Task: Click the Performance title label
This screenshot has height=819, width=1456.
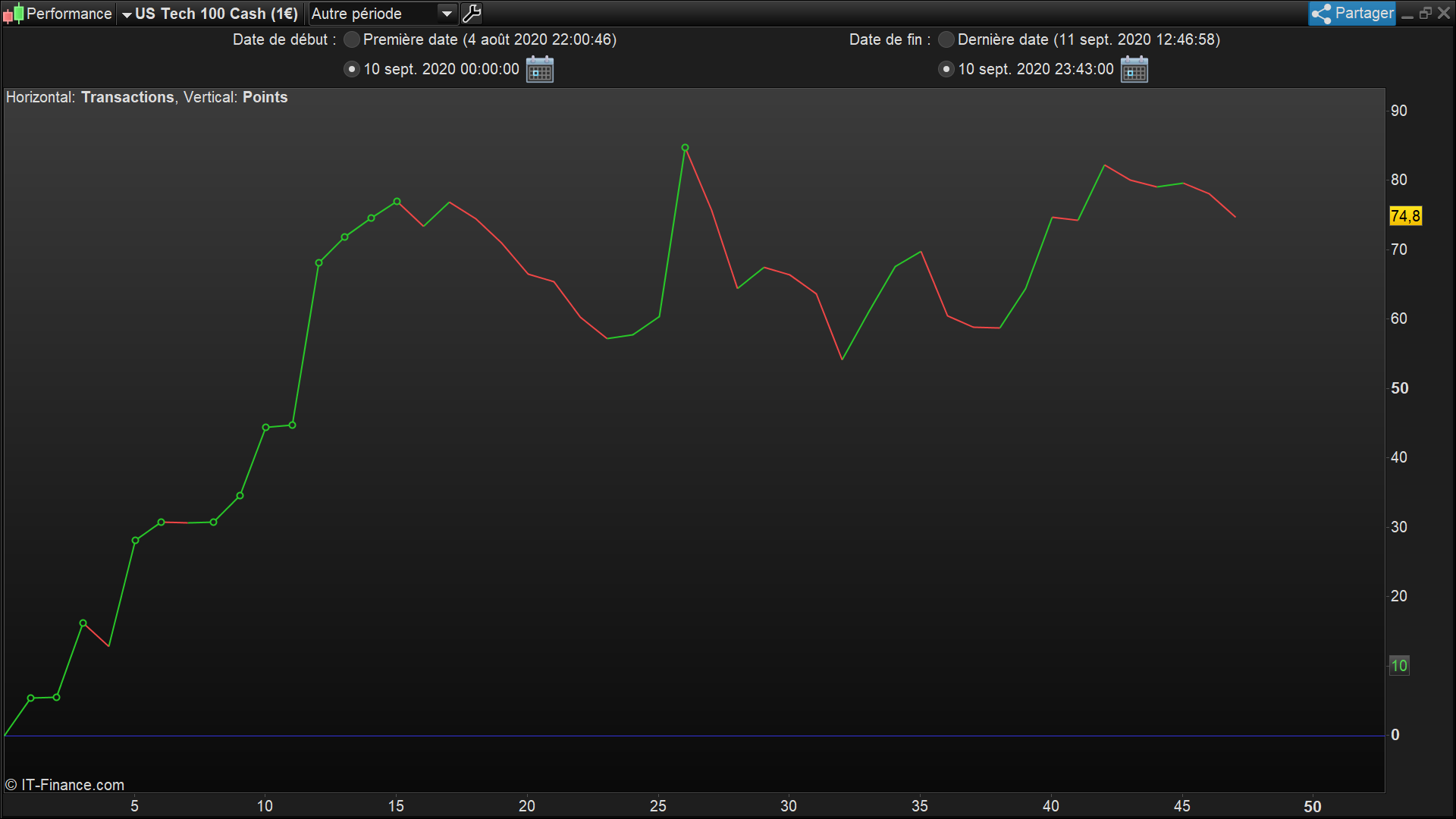Action: 68,14
